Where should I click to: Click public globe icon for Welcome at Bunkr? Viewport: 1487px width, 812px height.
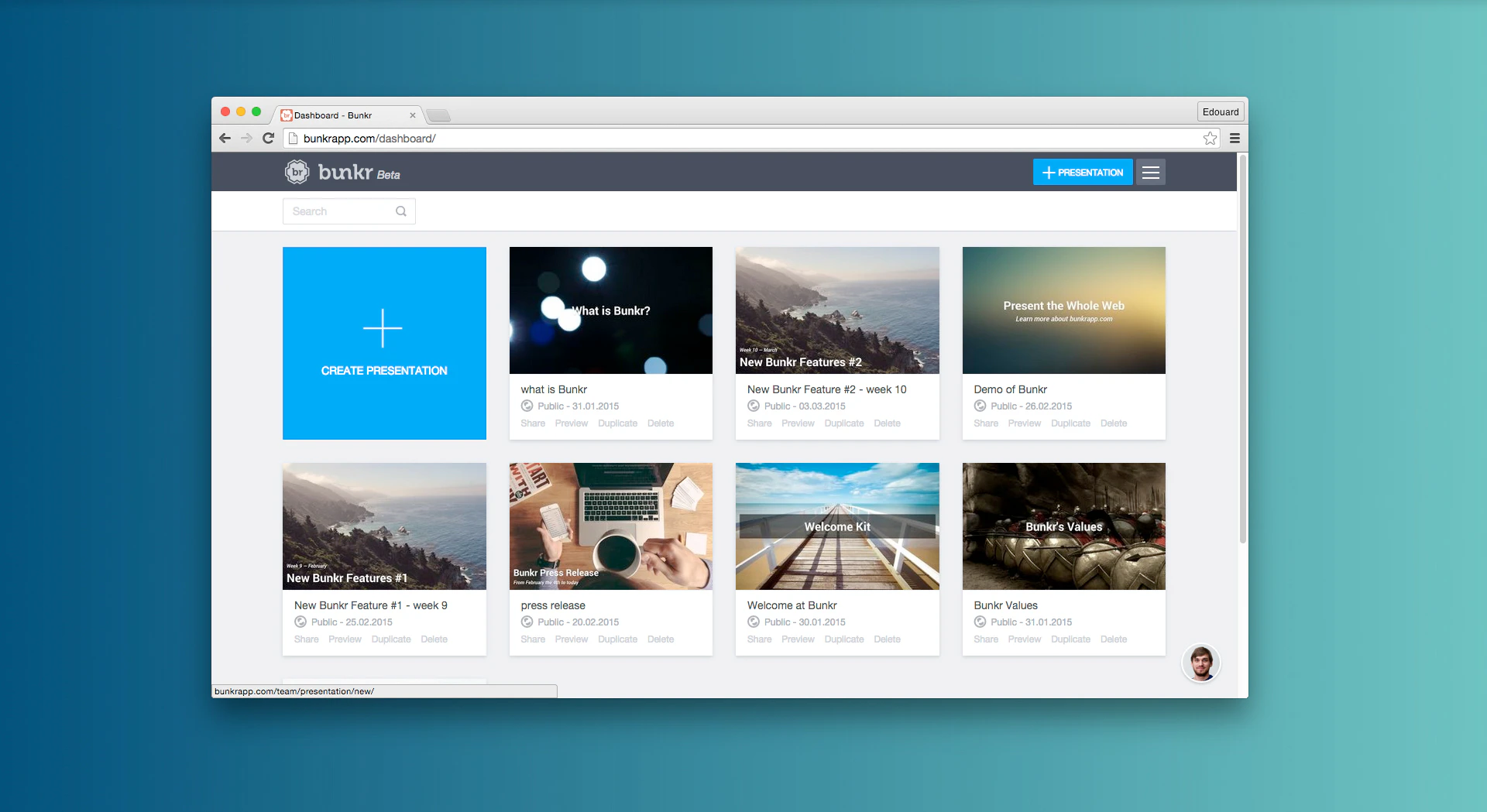(x=753, y=622)
